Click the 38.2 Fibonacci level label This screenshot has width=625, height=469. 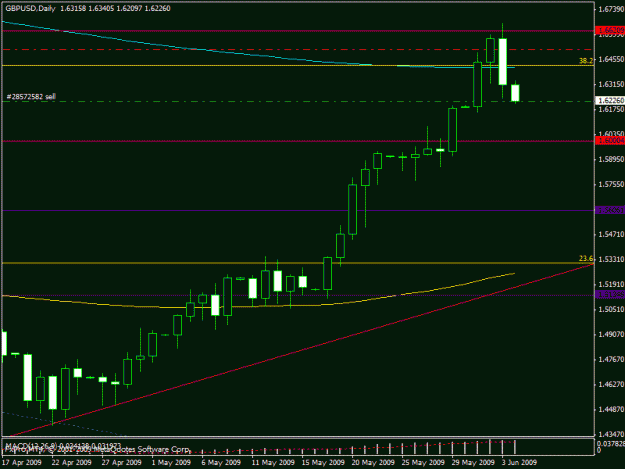tap(586, 60)
